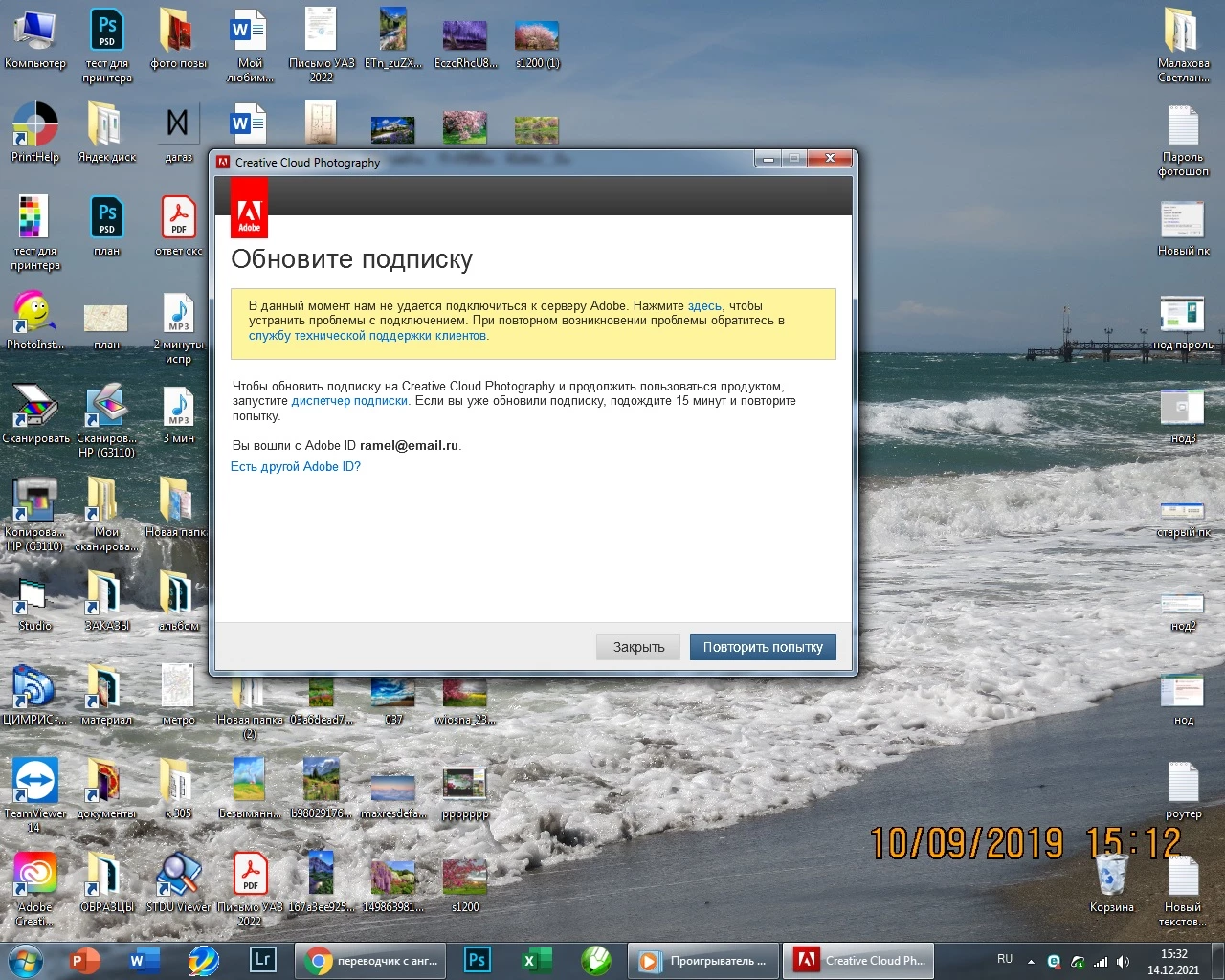Select the "ЦИМРИС-..." desktop shortcut
Image resolution: width=1225 pixels, height=980 pixels.
[35, 695]
